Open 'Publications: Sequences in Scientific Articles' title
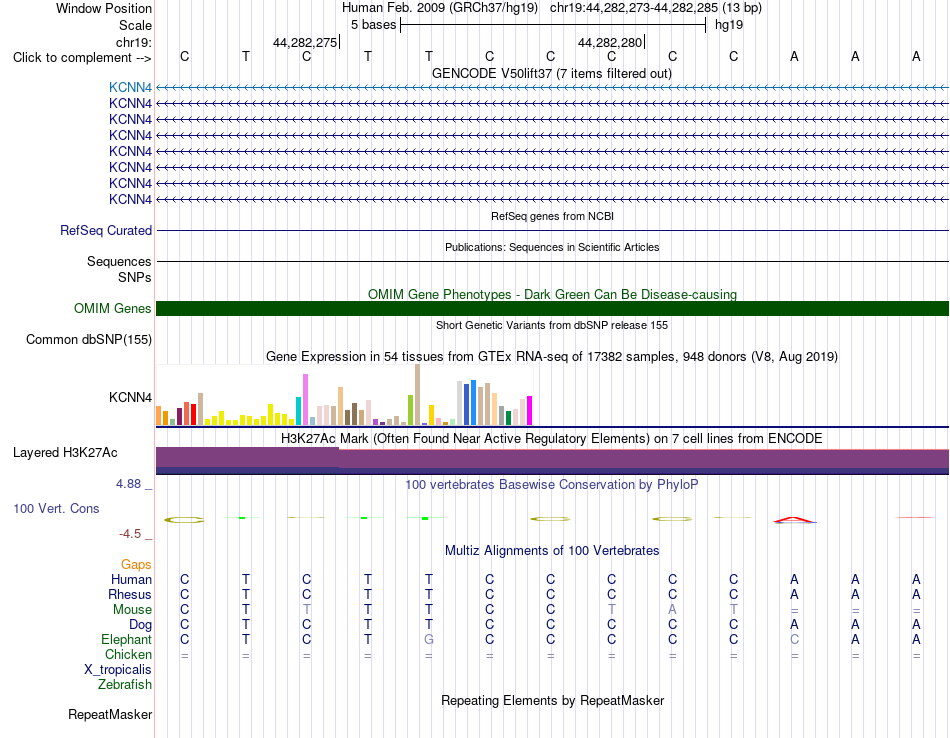This screenshot has height=738, width=950. coord(552,247)
